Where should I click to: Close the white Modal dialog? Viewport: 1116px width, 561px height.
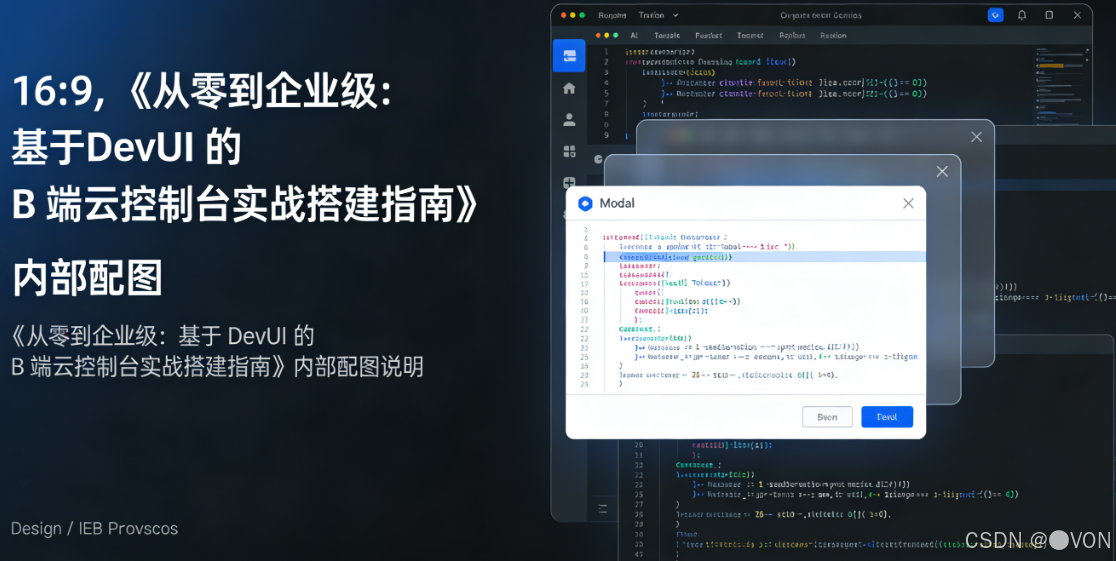pyautogui.click(x=908, y=204)
